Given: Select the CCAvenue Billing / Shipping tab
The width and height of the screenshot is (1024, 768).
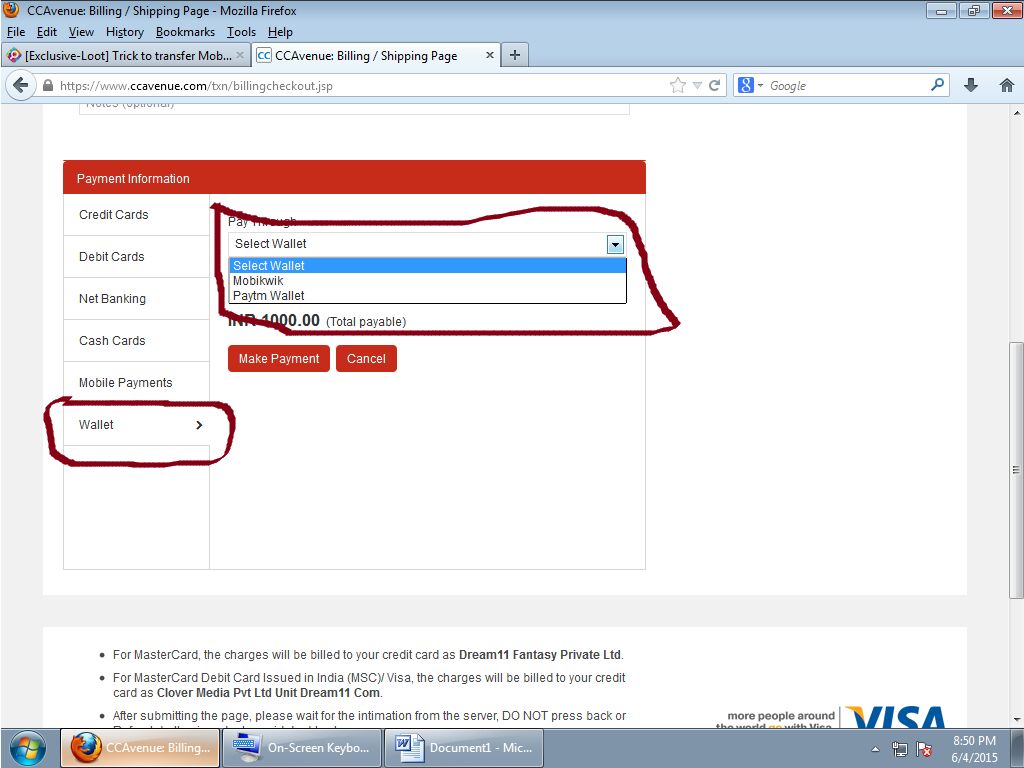Looking at the screenshot, I should coord(376,56).
